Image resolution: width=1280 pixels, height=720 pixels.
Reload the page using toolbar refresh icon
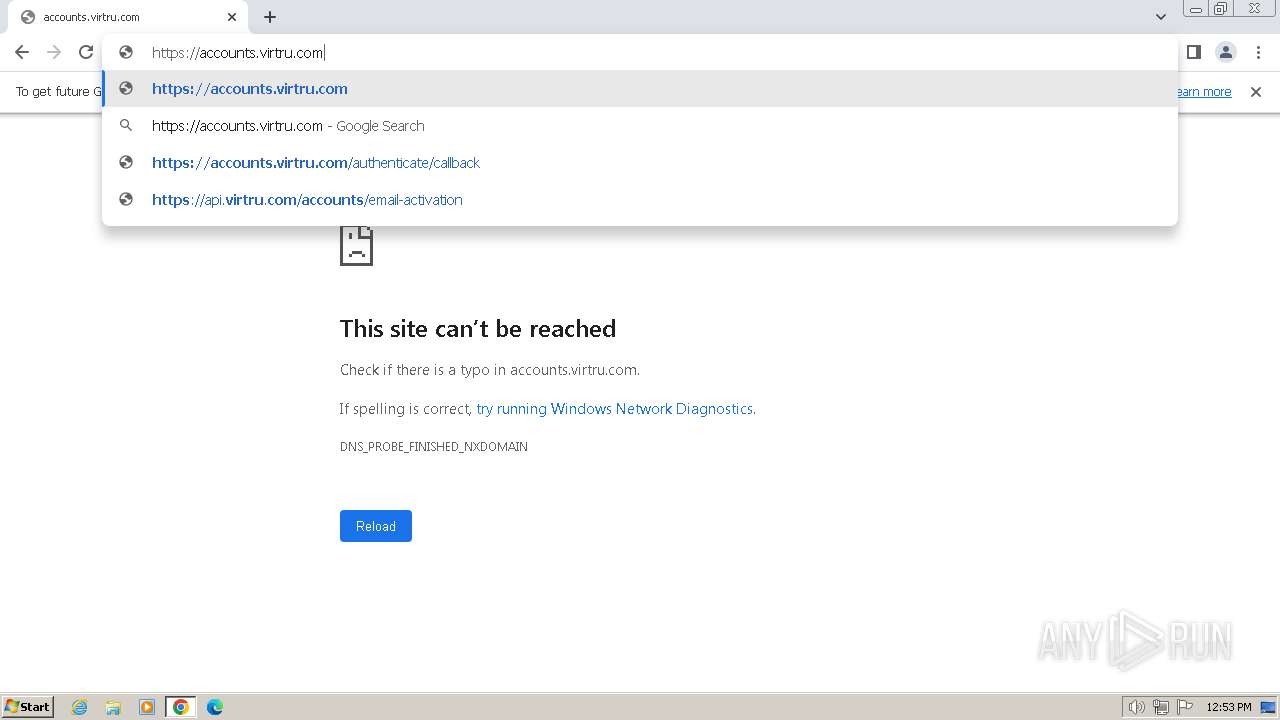coord(86,52)
